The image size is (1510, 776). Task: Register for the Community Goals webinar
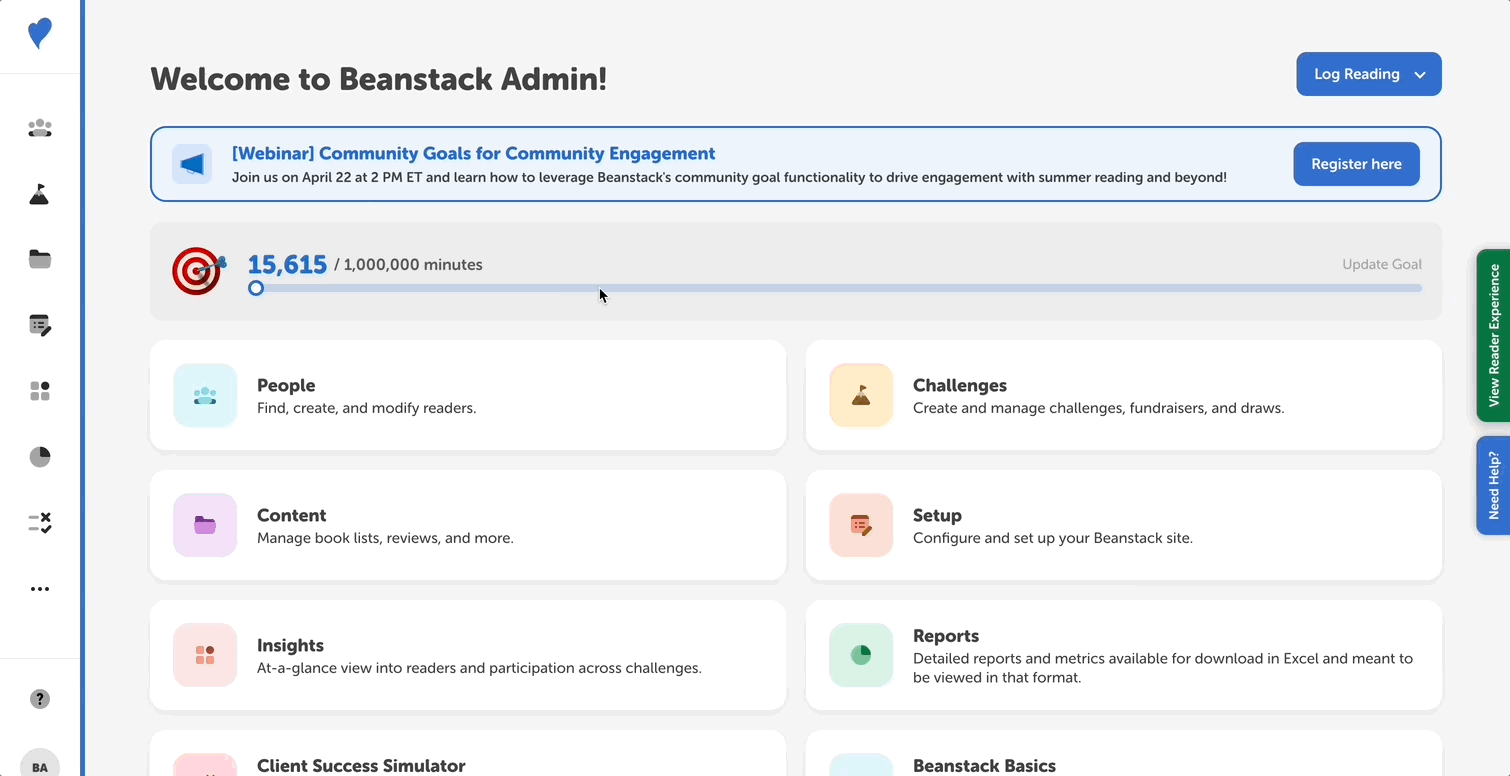tap(1356, 164)
